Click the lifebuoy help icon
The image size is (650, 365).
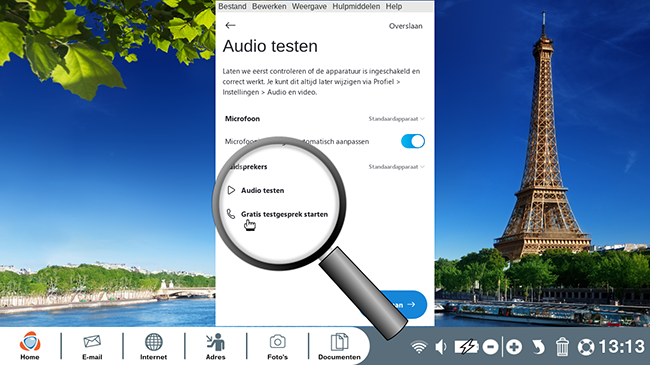click(x=586, y=347)
